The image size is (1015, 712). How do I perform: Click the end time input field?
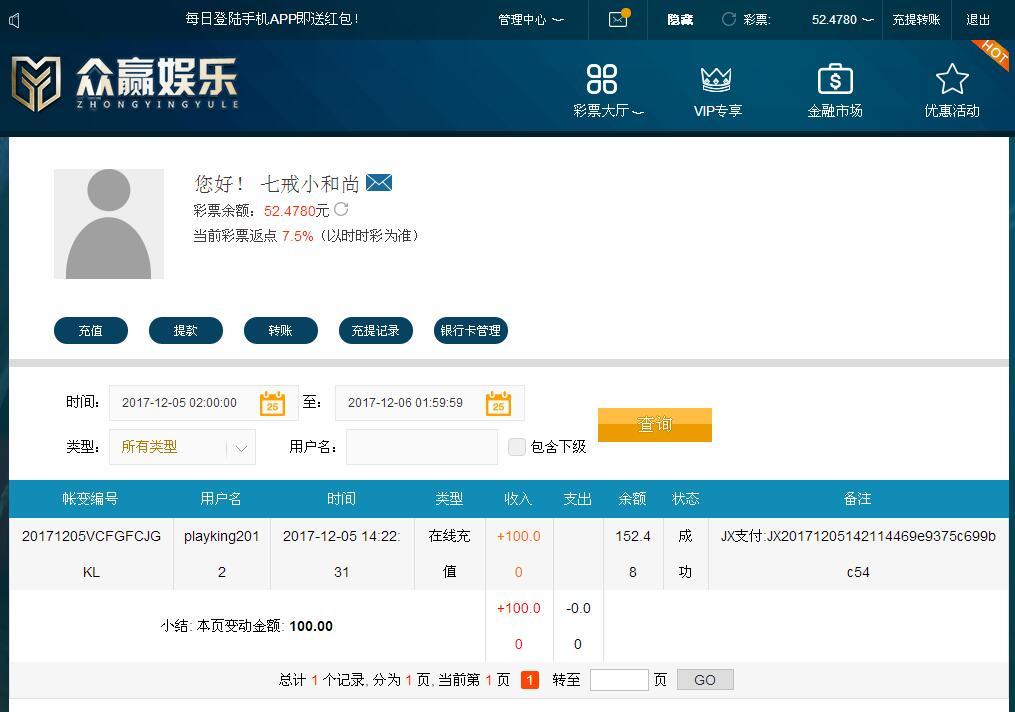pos(430,403)
